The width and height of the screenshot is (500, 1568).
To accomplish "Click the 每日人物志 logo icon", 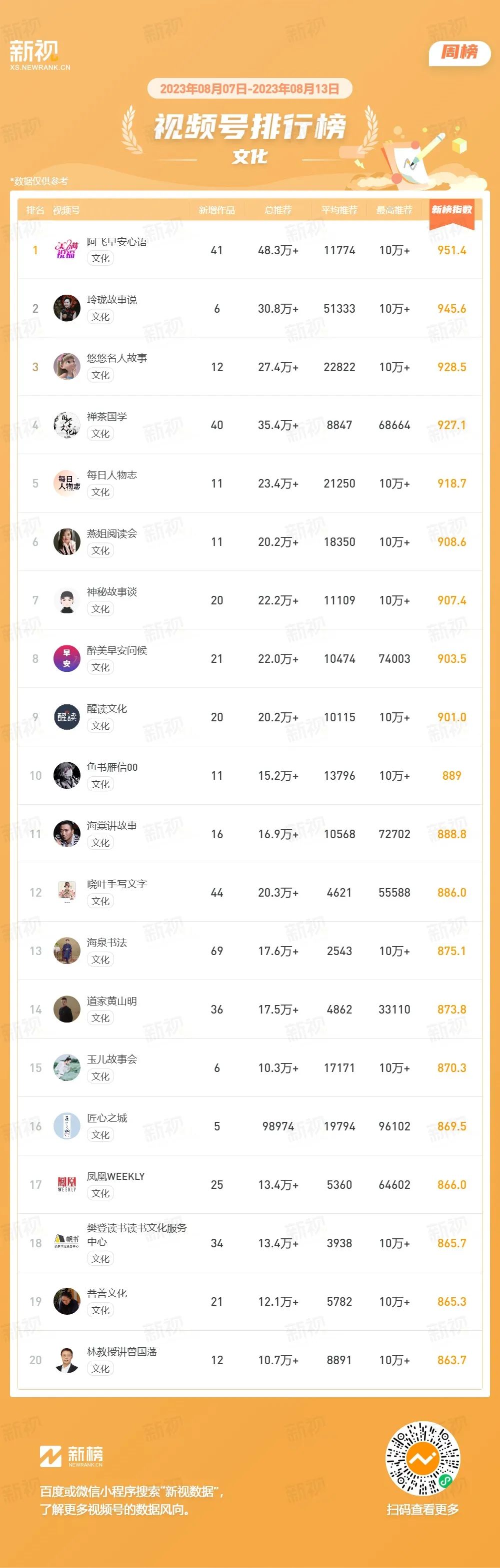I will coord(67,484).
